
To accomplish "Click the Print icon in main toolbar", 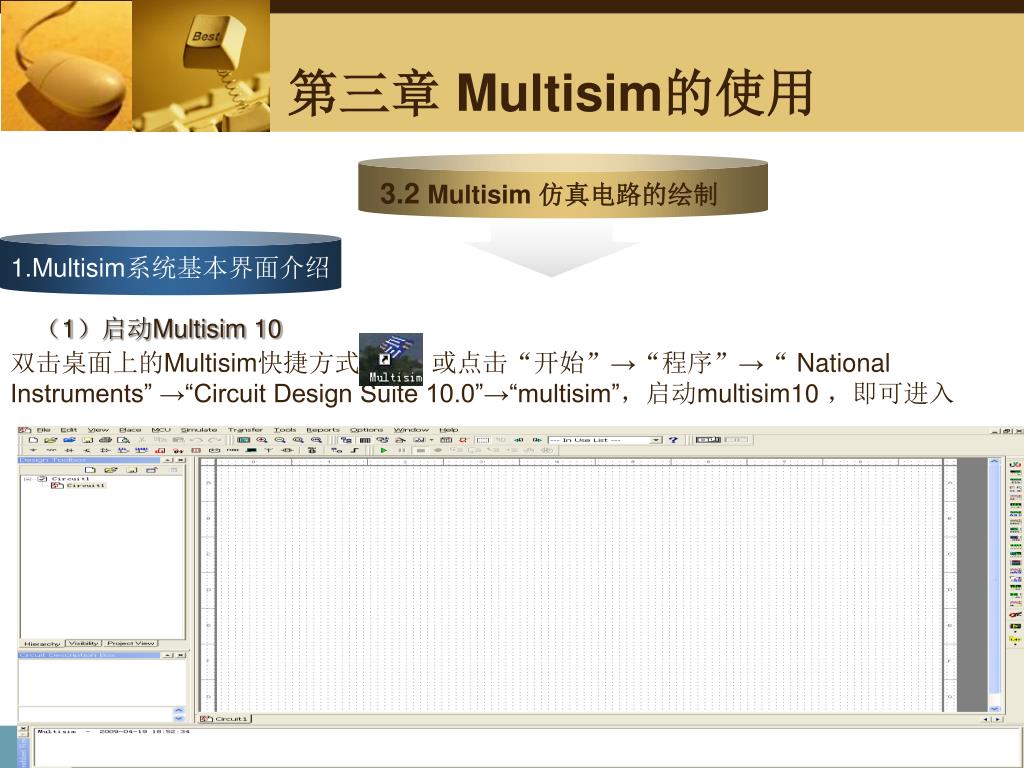I will pos(105,440).
